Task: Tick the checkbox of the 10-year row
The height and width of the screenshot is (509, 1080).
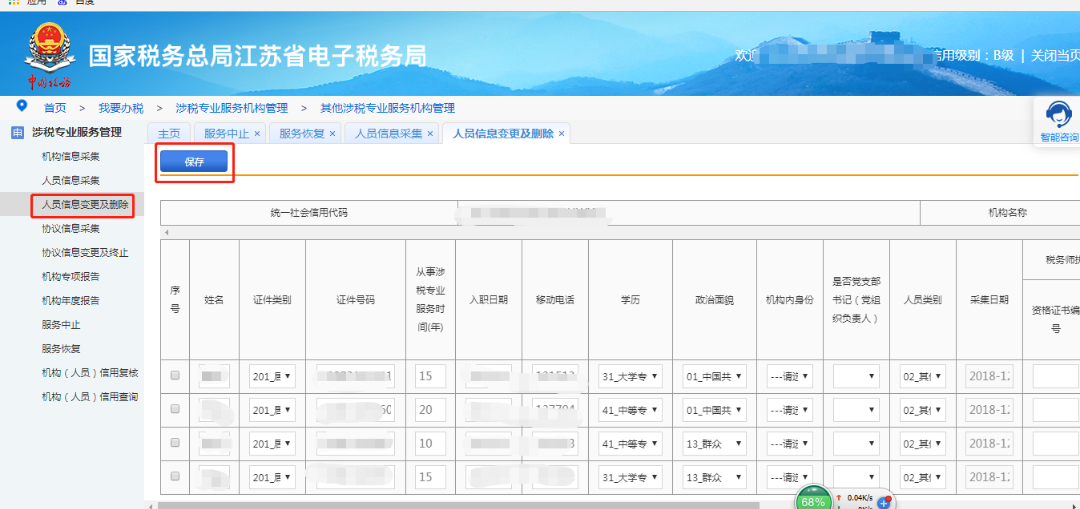Action: pyautogui.click(x=175, y=442)
